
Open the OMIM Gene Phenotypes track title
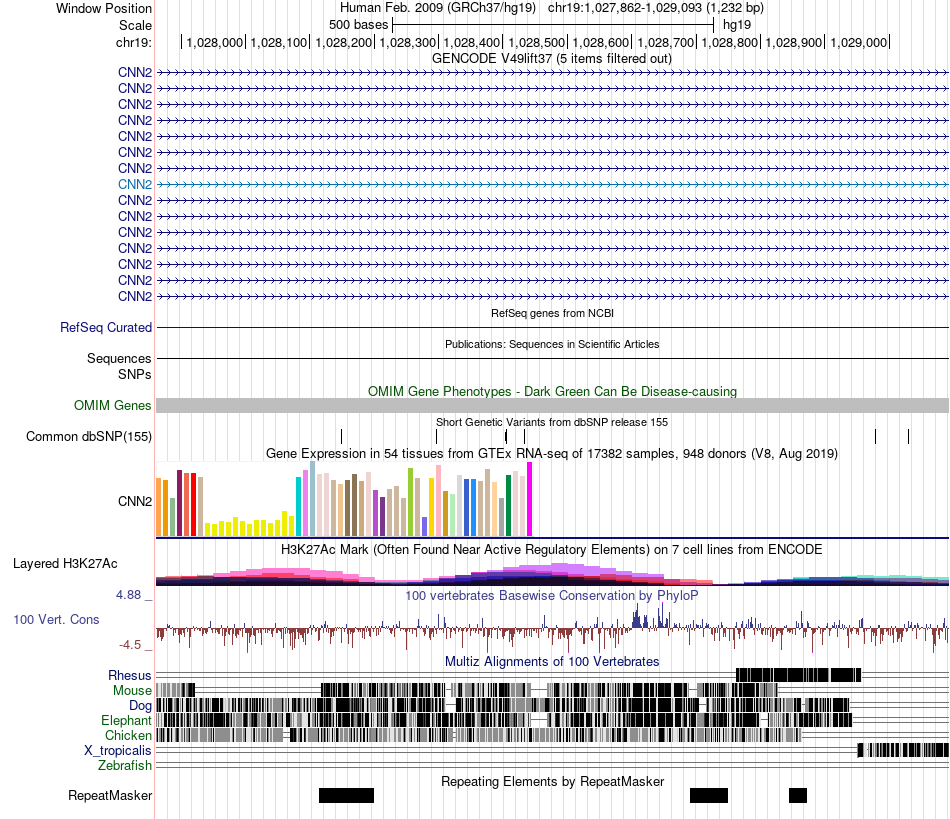click(552, 391)
